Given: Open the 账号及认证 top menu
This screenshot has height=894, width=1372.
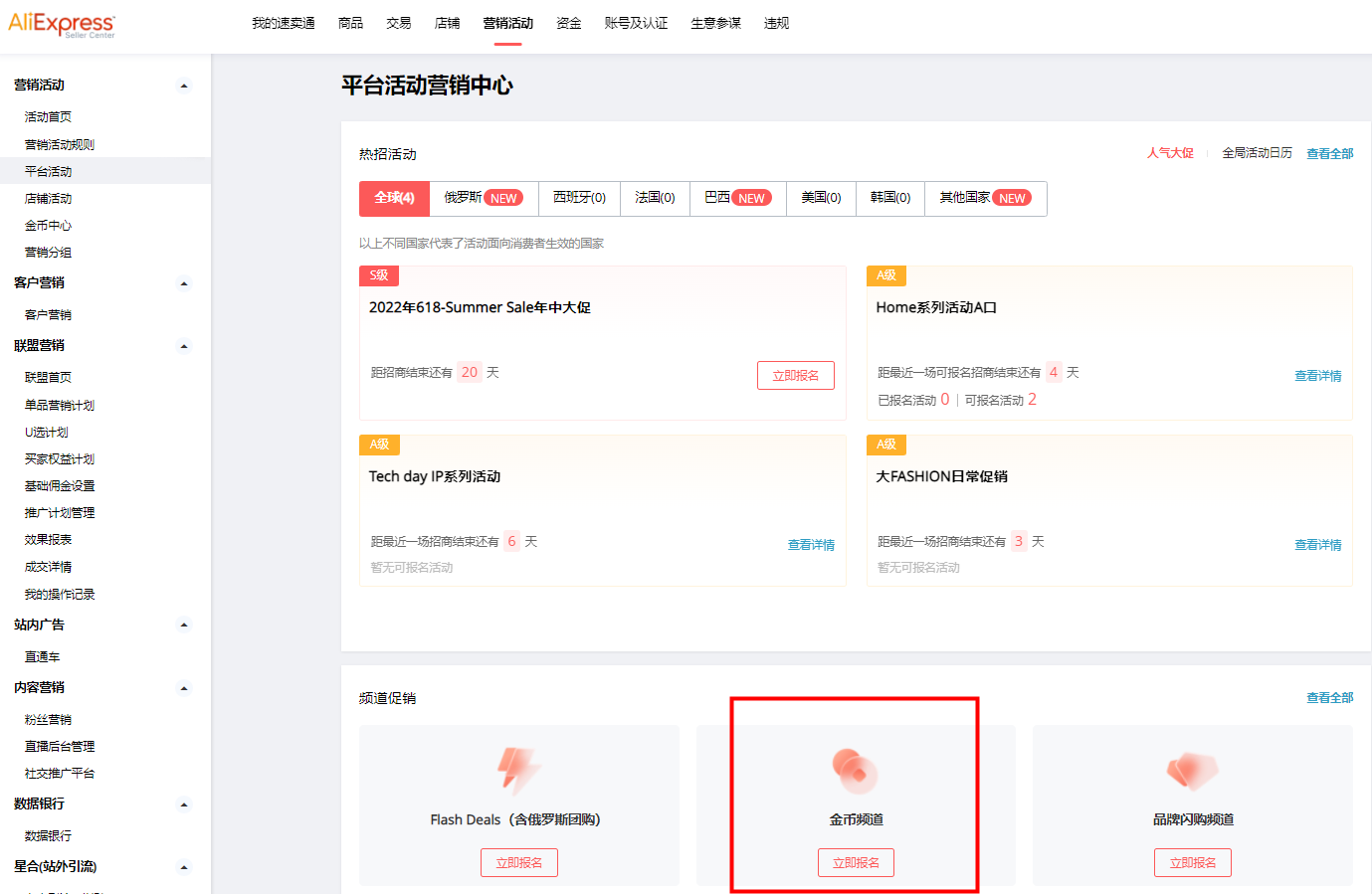Looking at the screenshot, I should (x=636, y=23).
